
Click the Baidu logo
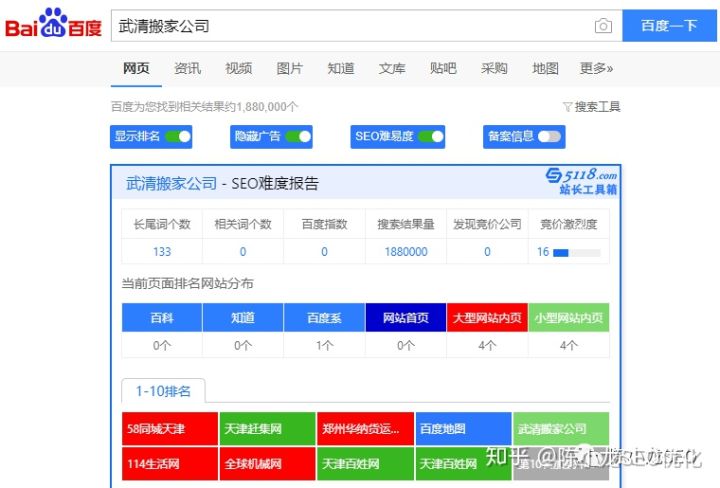pos(53,23)
